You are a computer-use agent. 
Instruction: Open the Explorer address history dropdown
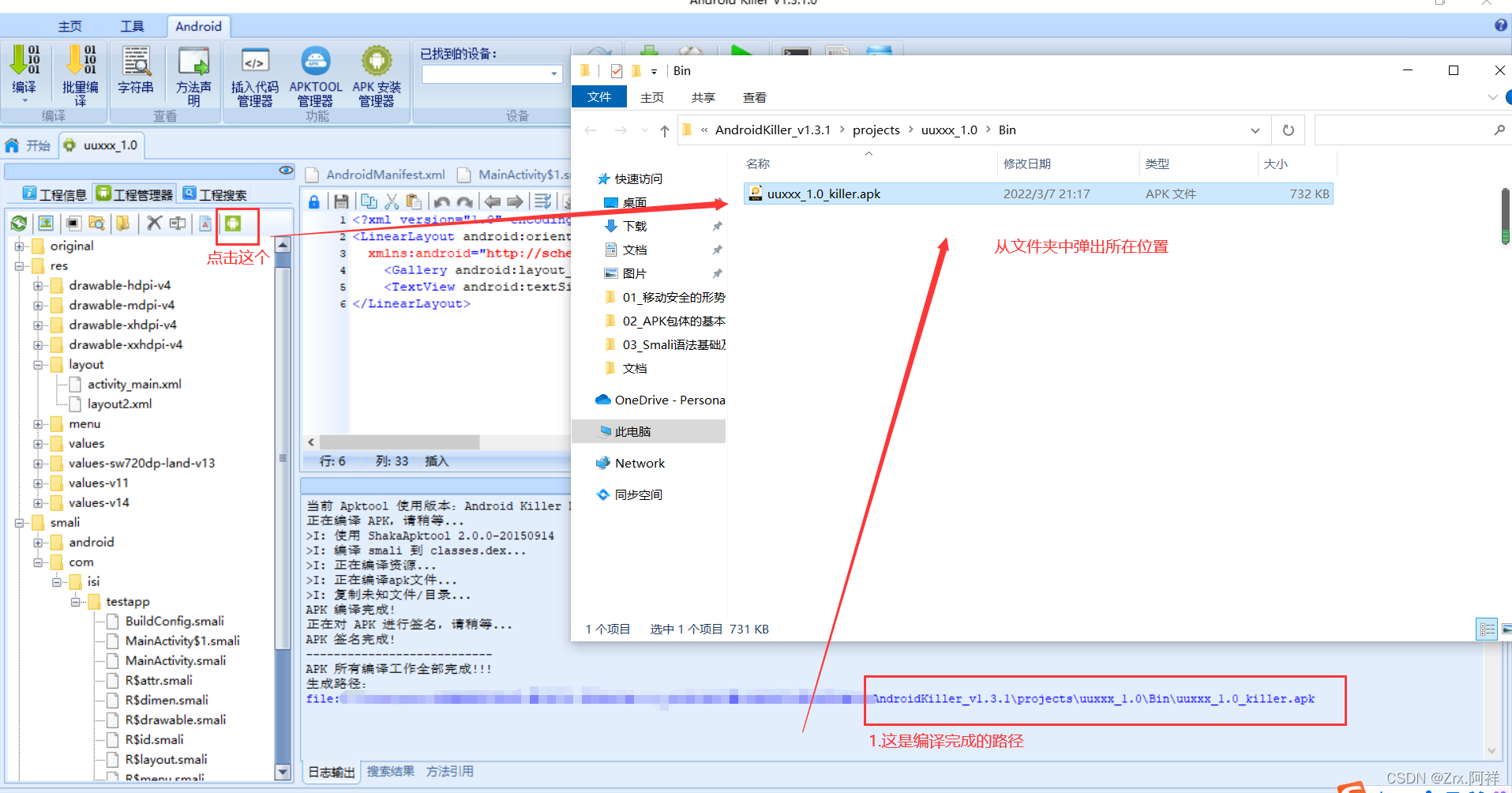pyautogui.click(x=1255, y=130)
